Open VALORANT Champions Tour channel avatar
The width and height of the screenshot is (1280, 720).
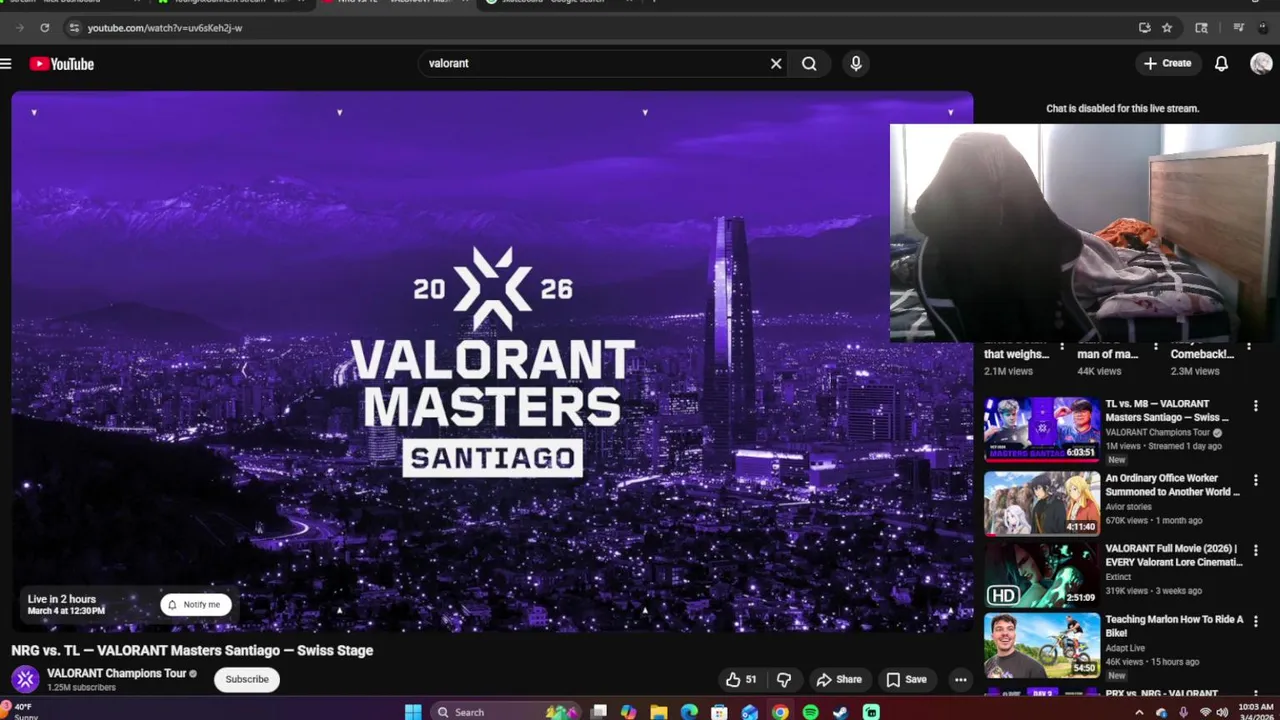point(25,679)
